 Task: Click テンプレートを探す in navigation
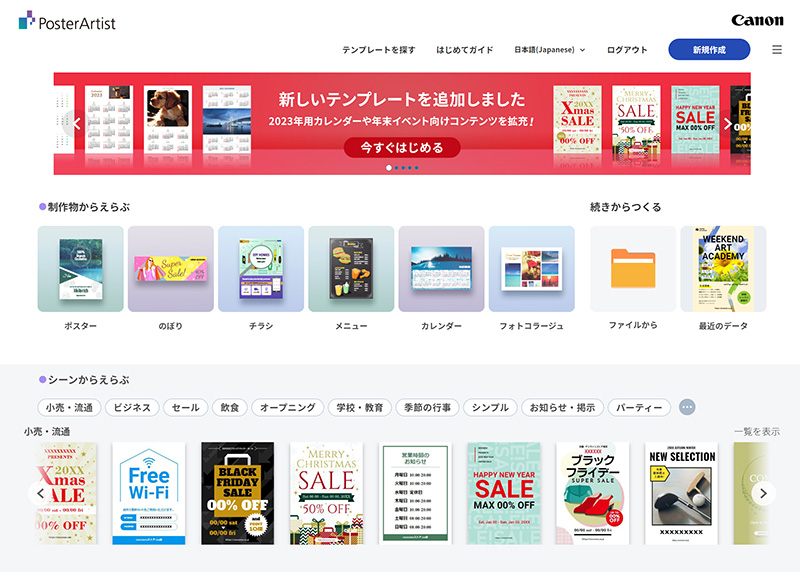point(379,50)
